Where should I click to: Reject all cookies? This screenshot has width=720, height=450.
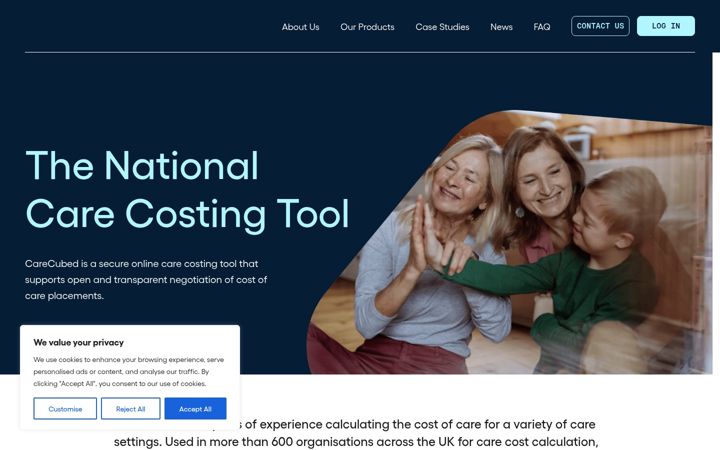(130, 409)
